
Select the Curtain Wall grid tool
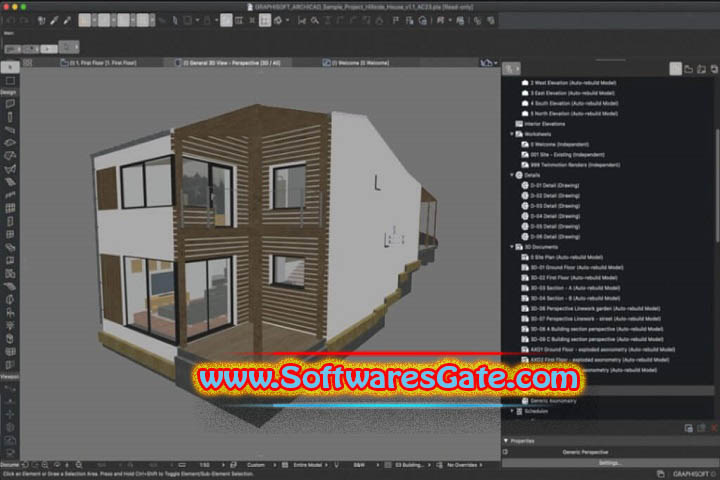pyautogui.click(x=10, y=208)
